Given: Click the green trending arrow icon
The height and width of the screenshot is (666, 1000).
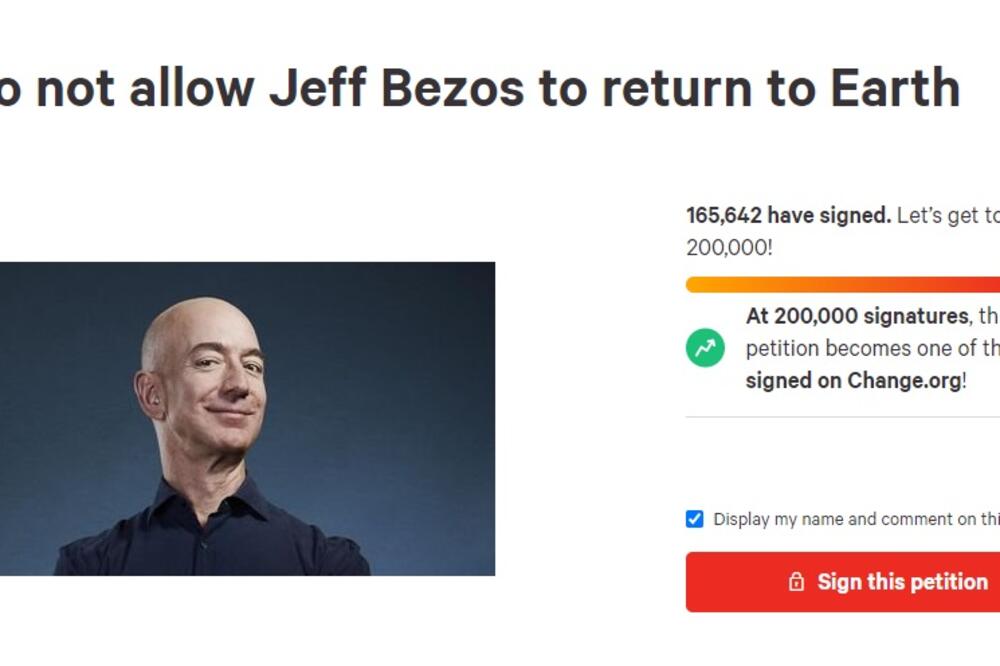Looking at the screenshot, I should pyautogui.click(x=705, y=348).
